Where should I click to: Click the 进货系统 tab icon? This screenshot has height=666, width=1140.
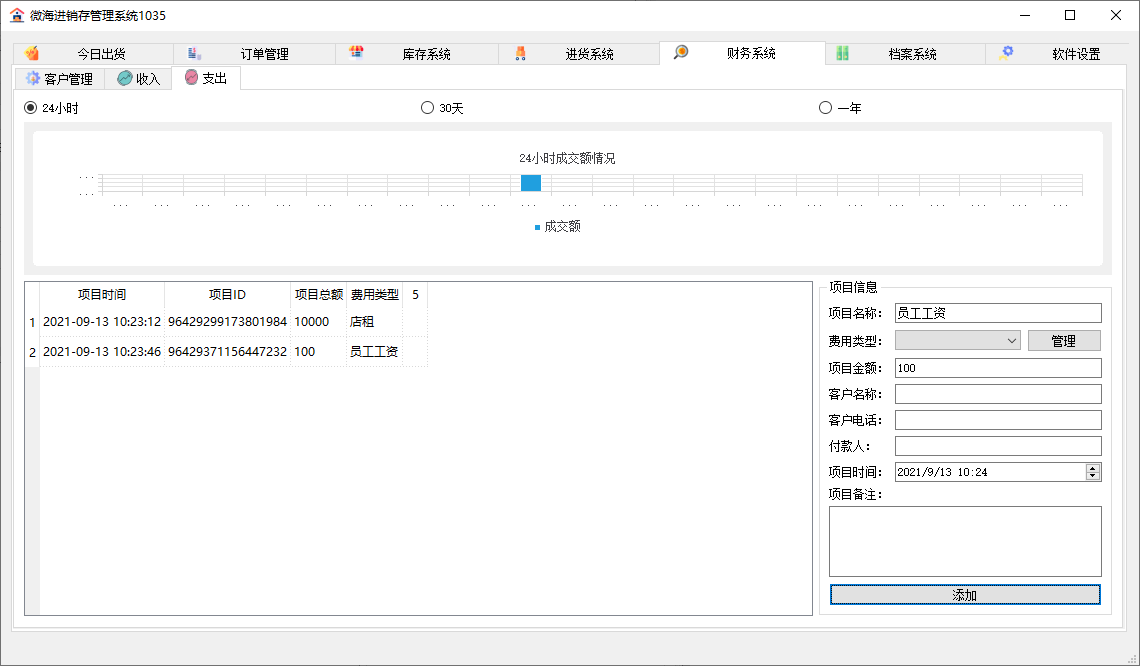click(520, 54)
